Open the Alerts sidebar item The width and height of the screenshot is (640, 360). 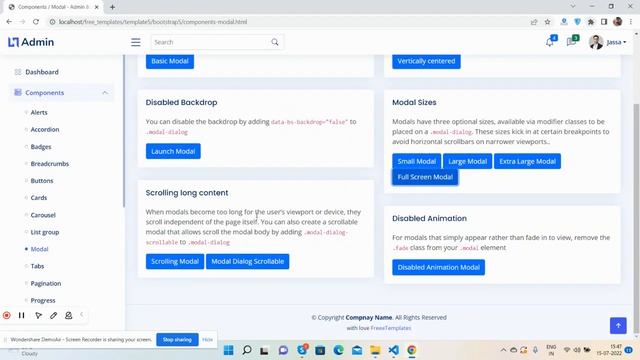click(39, 112)
